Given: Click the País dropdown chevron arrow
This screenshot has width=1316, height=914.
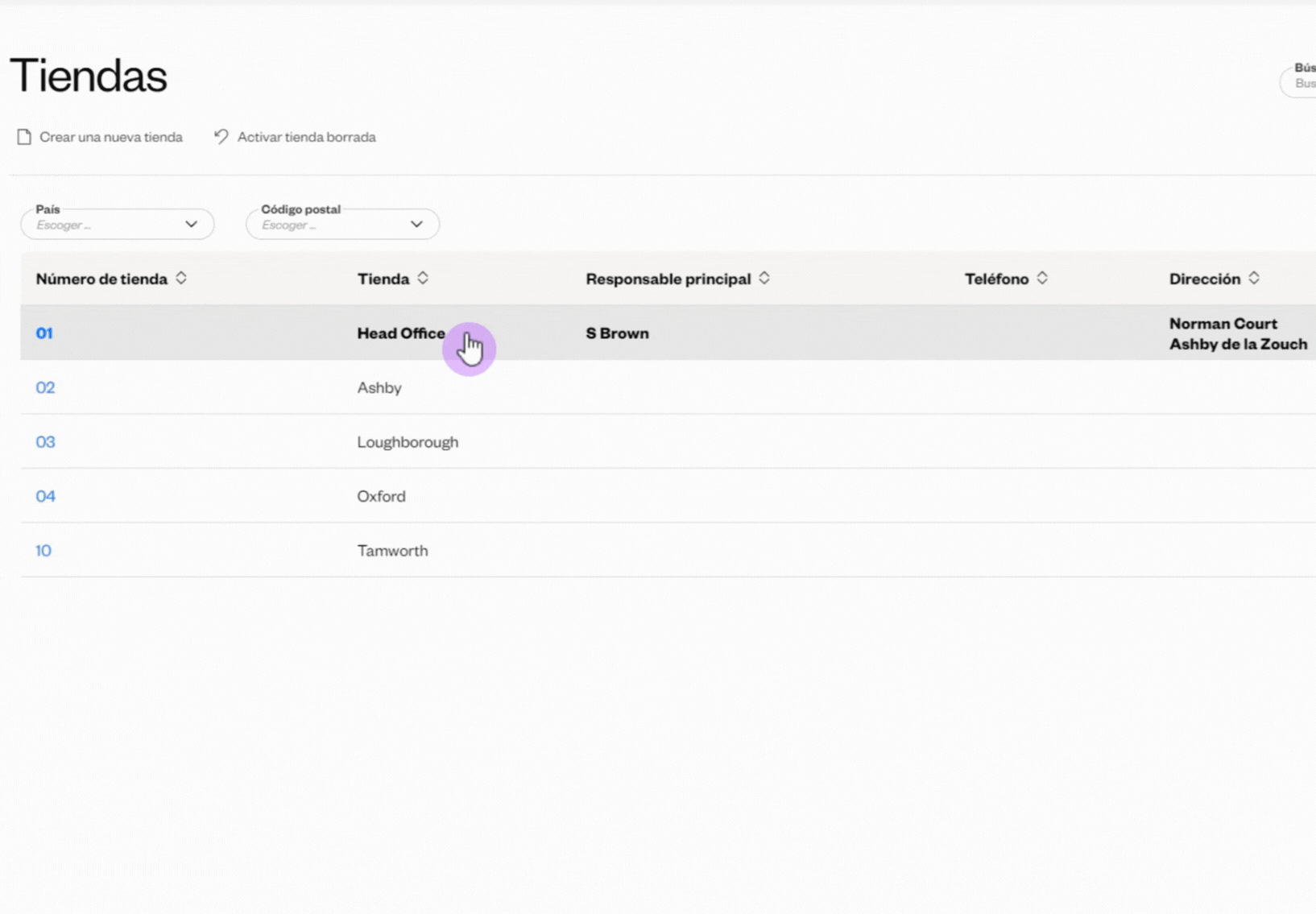Looking at the screenshot, I should pyautogui.click(x=191, y=225).
